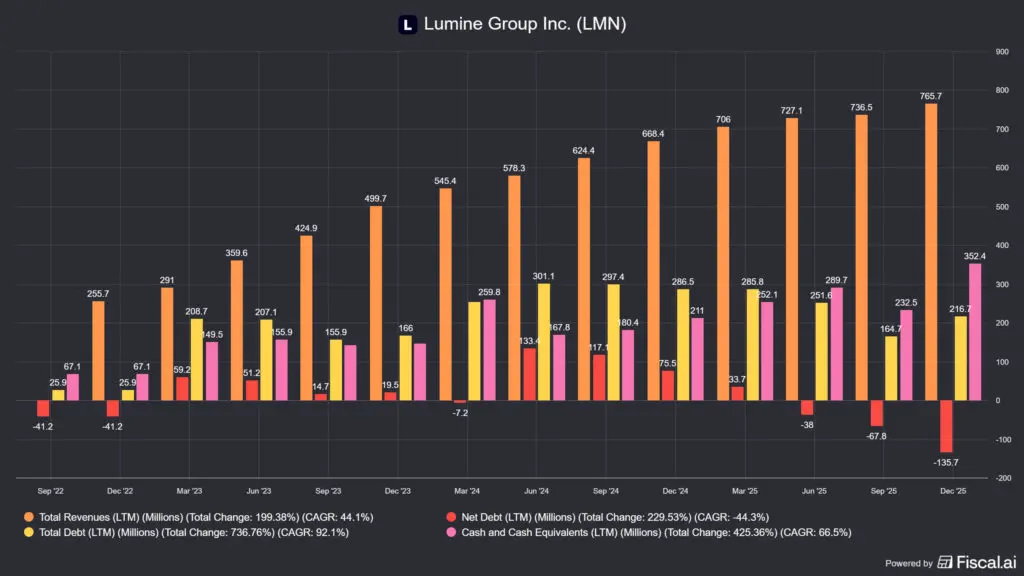Select the Dec '25 total debt bar labeled 216.7
This screenshot has width=1024, height=576.
click(961, 359)
